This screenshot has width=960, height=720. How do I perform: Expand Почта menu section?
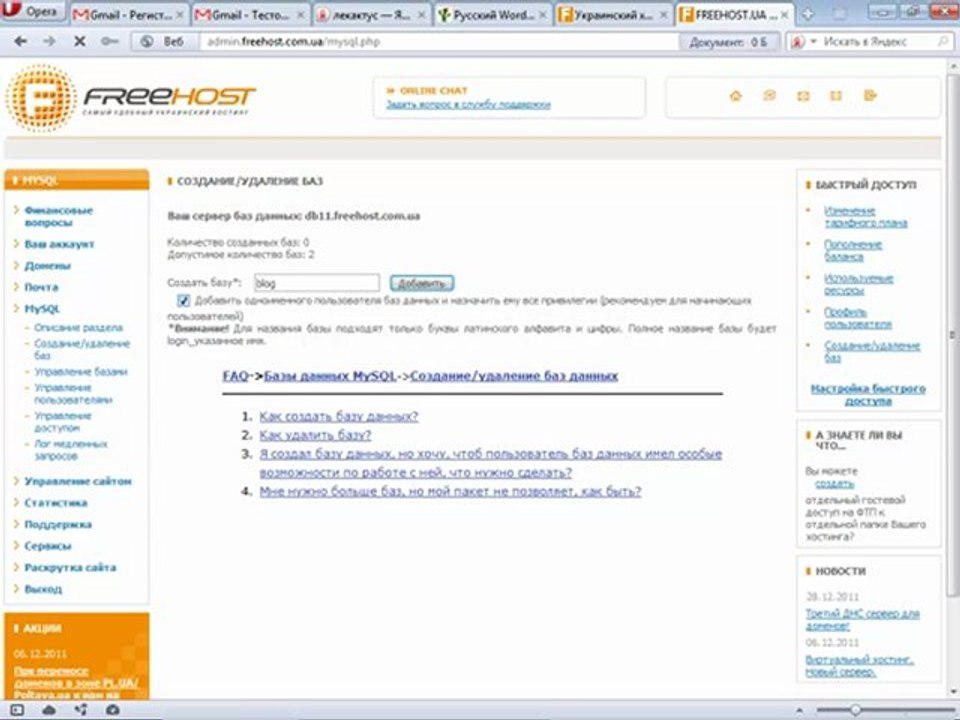coord(42,287)
